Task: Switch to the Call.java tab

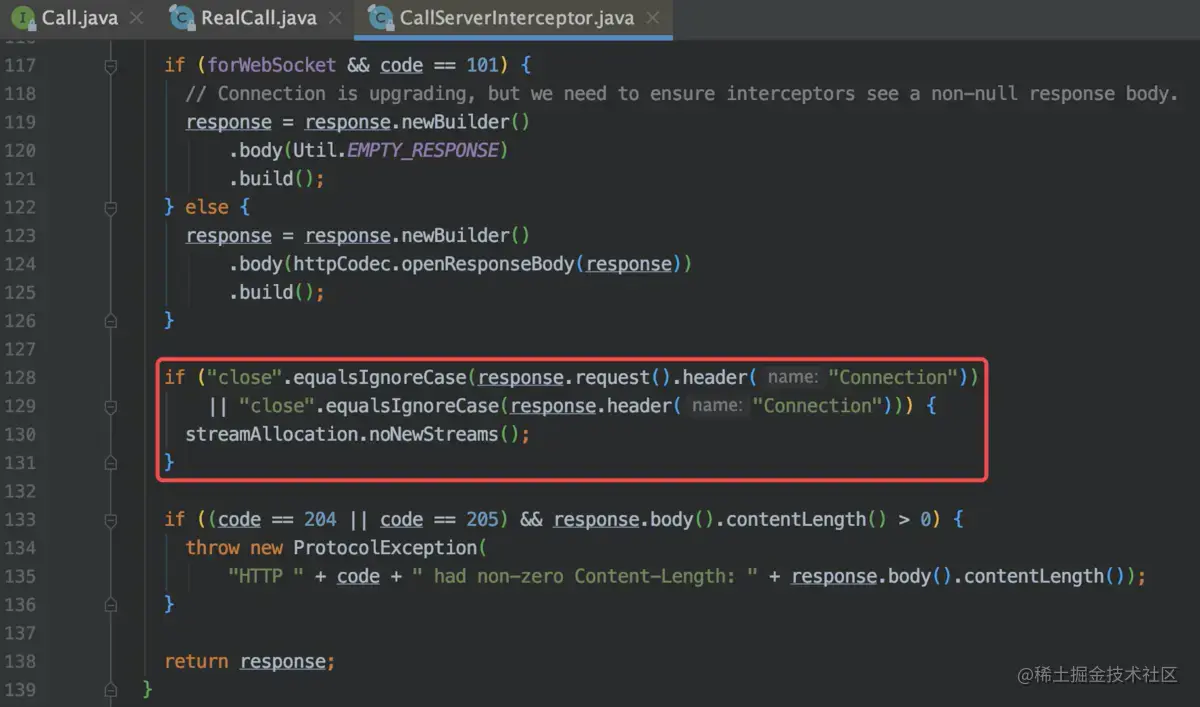Action: [78, 18]
